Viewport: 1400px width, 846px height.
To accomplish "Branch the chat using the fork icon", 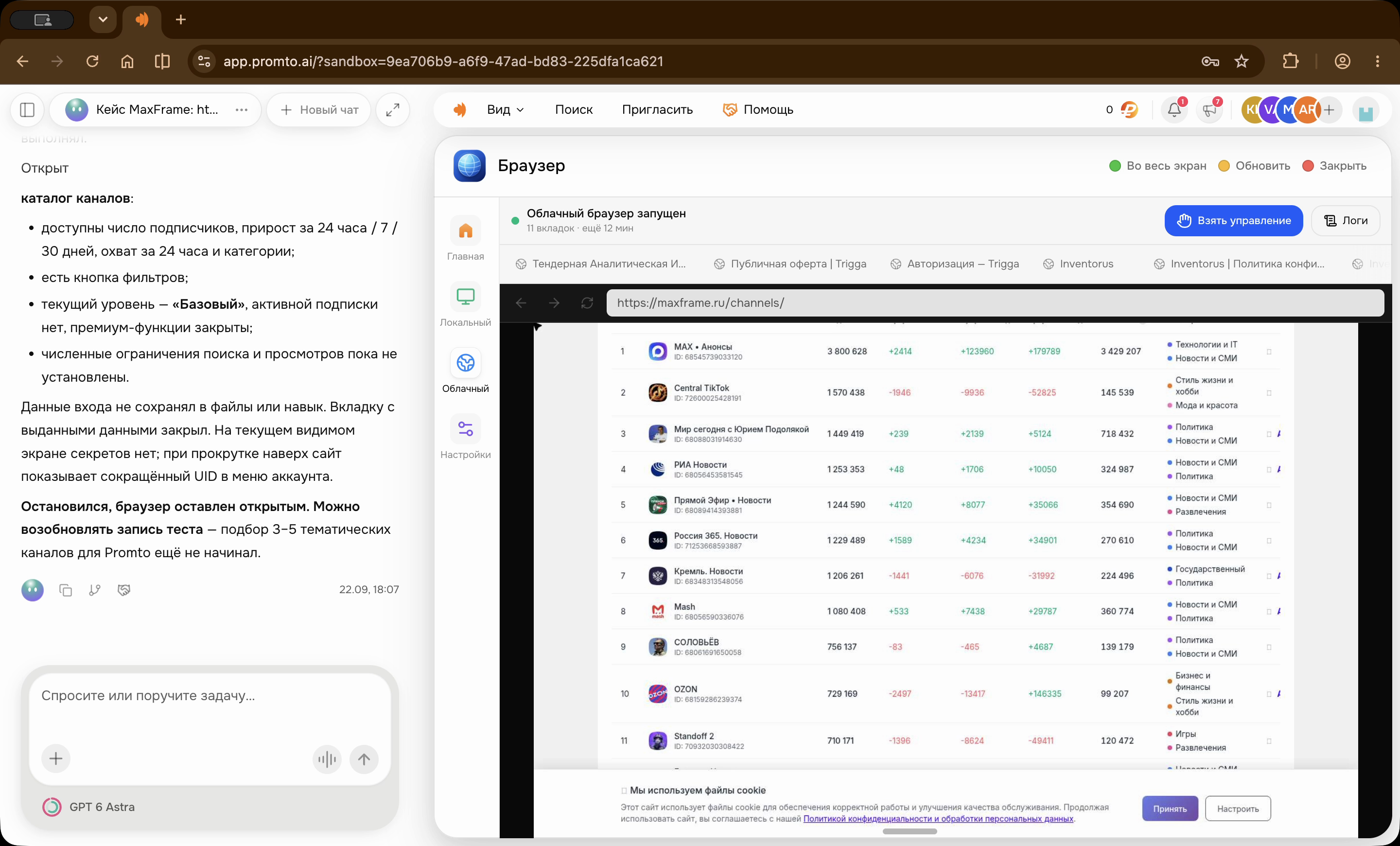I will (95, 590).
